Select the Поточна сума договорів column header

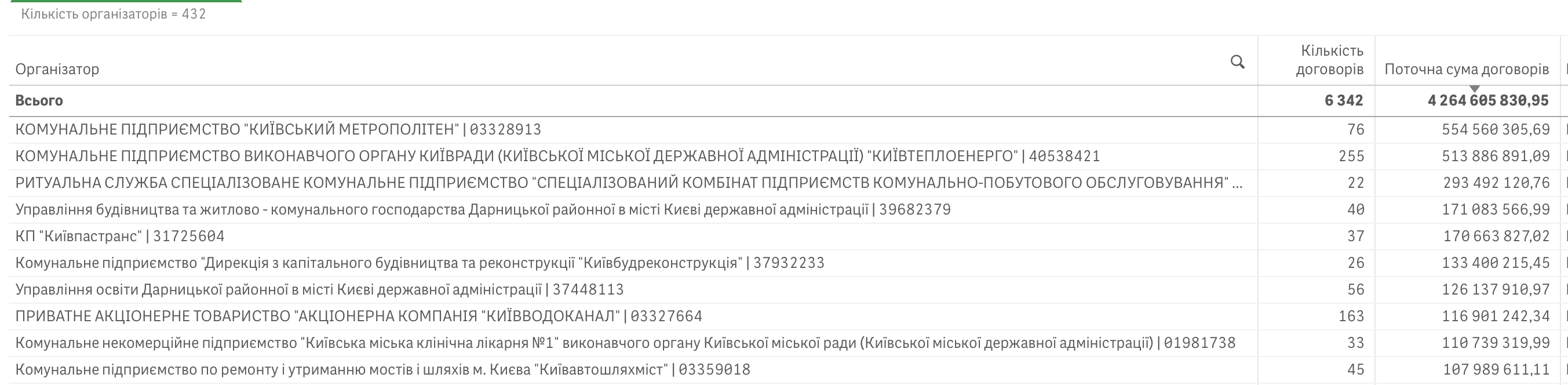pyautogui.click(x=1466, y=69)
